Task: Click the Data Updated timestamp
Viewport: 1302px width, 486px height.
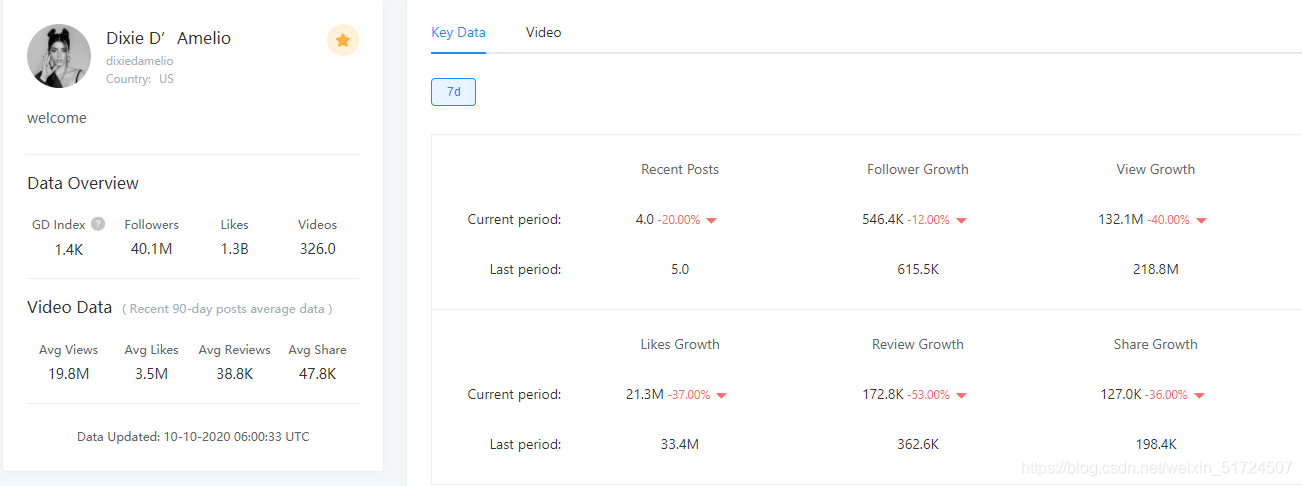Action: [193, 437]
